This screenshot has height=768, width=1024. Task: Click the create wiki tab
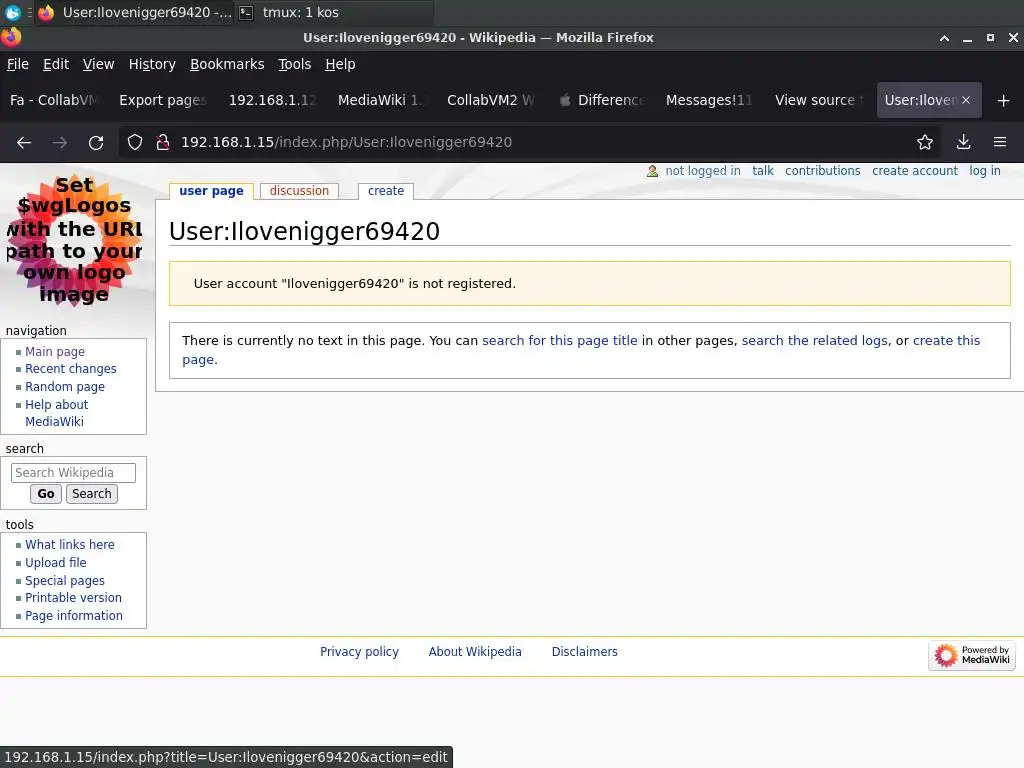(386, 191)
